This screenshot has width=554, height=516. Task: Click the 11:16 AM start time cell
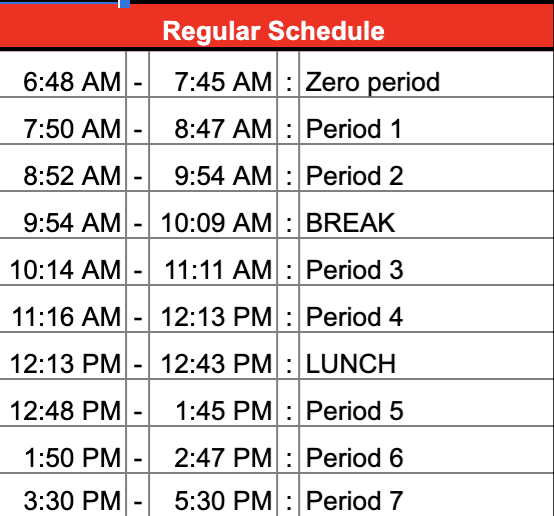63,309
